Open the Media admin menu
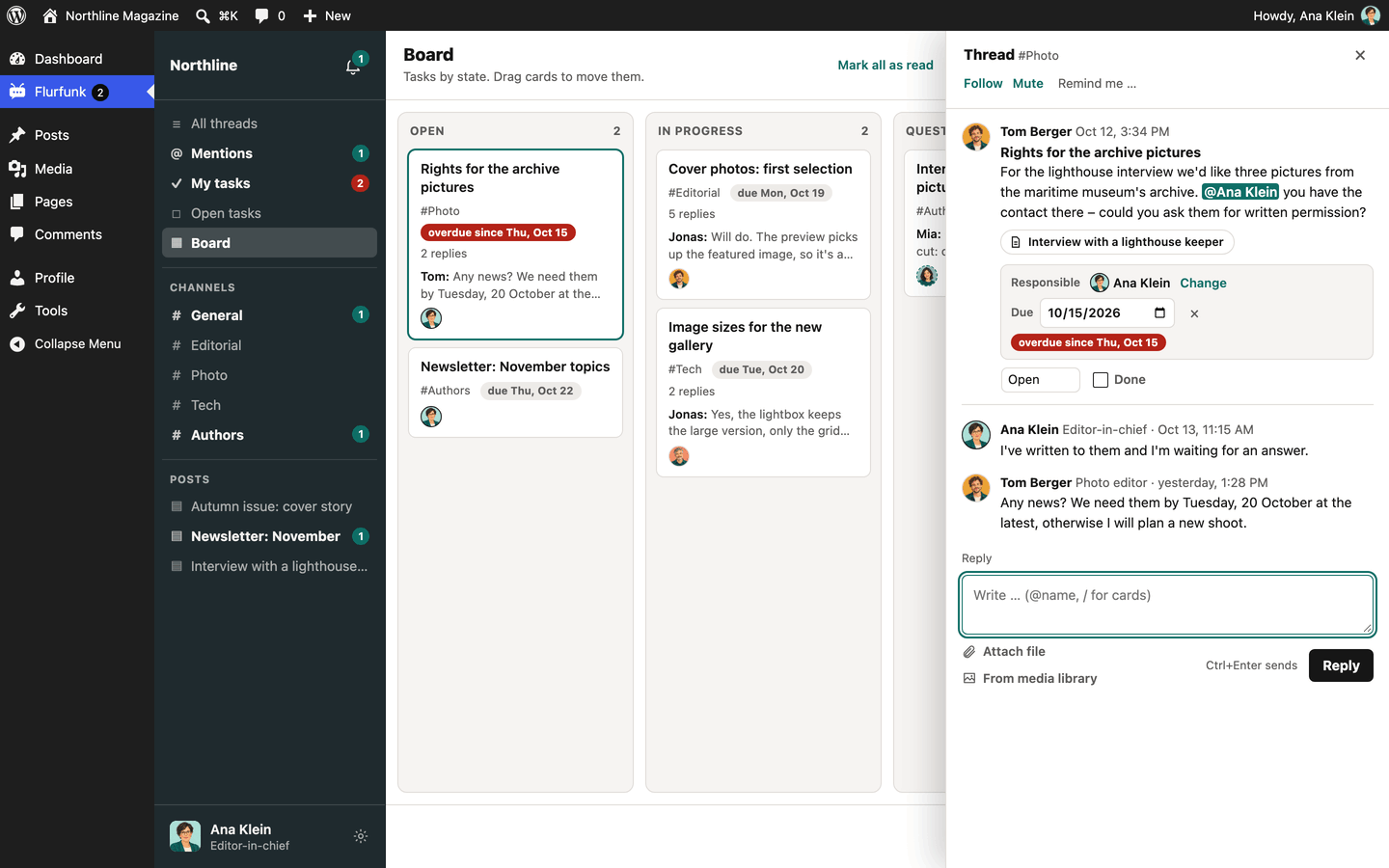1389x868 pixels. [77, 169]
